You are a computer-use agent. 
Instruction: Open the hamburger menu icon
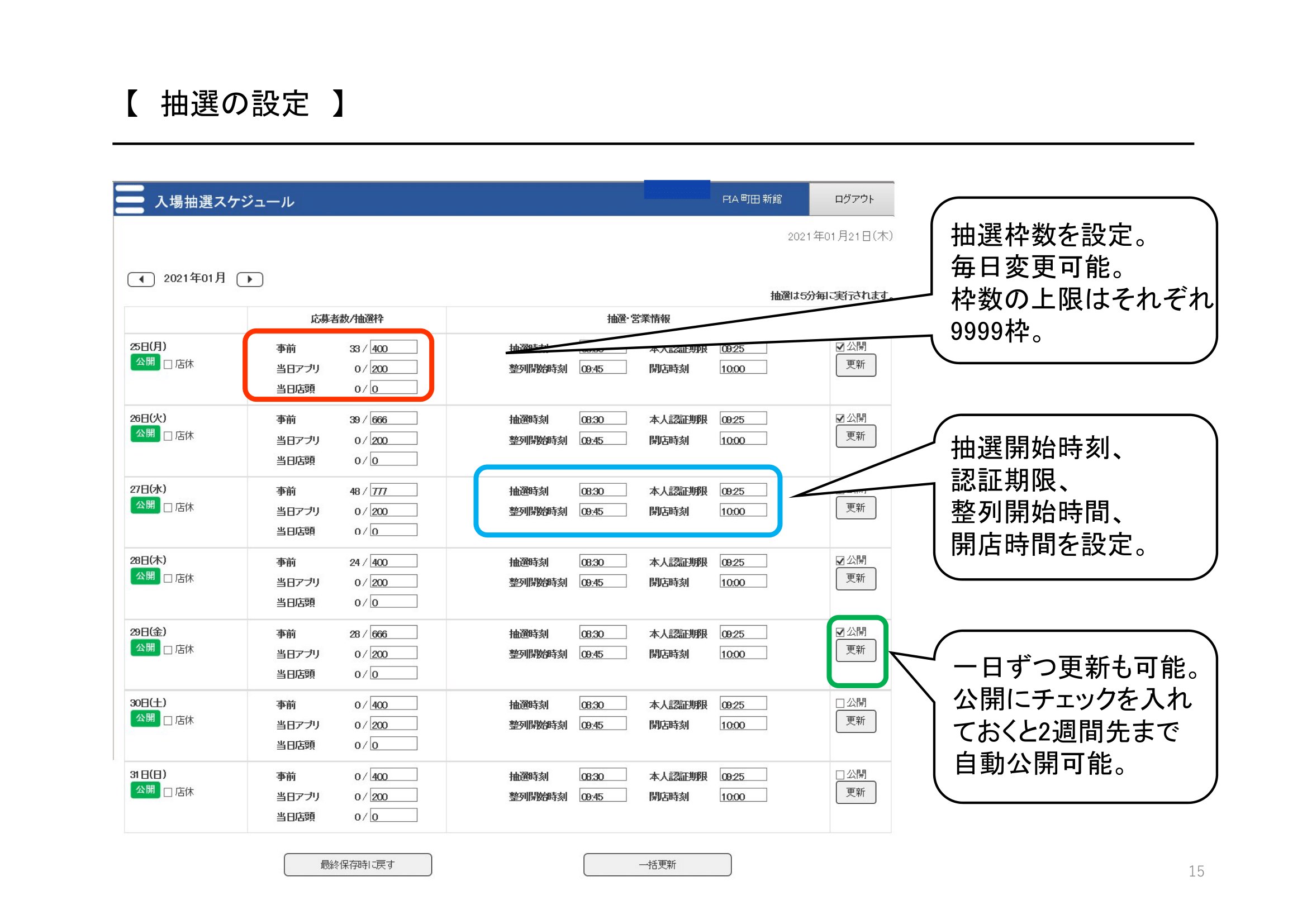(129, 199)
